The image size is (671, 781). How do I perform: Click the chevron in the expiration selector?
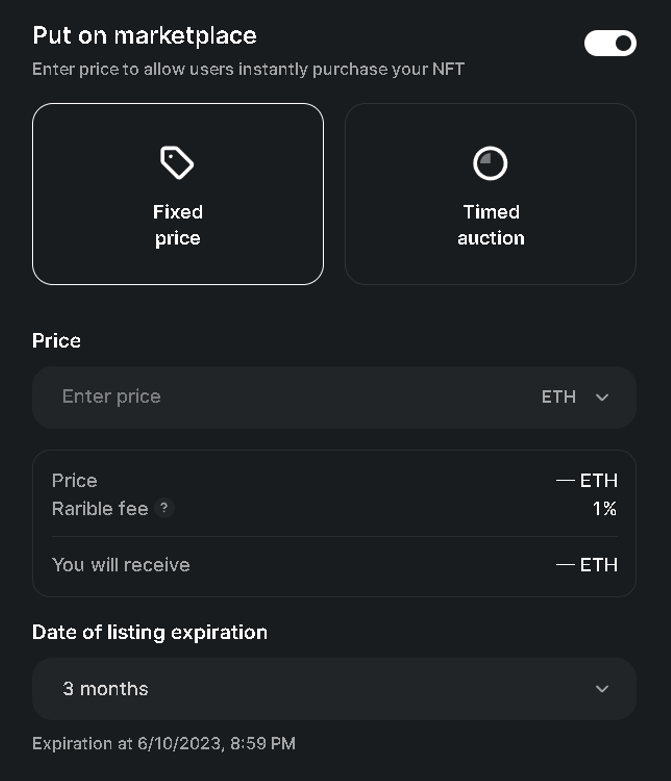(x=602, y=689)
